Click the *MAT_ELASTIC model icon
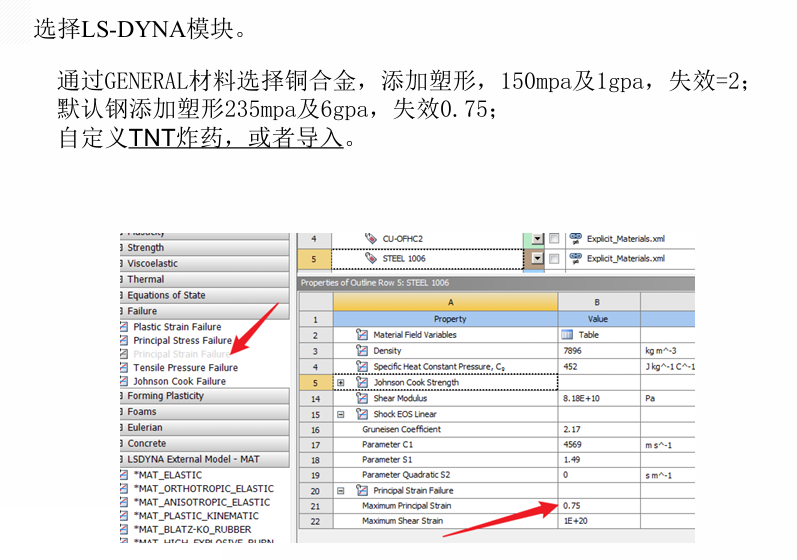The height and width of the screenshot is (560, 797). 124,475
